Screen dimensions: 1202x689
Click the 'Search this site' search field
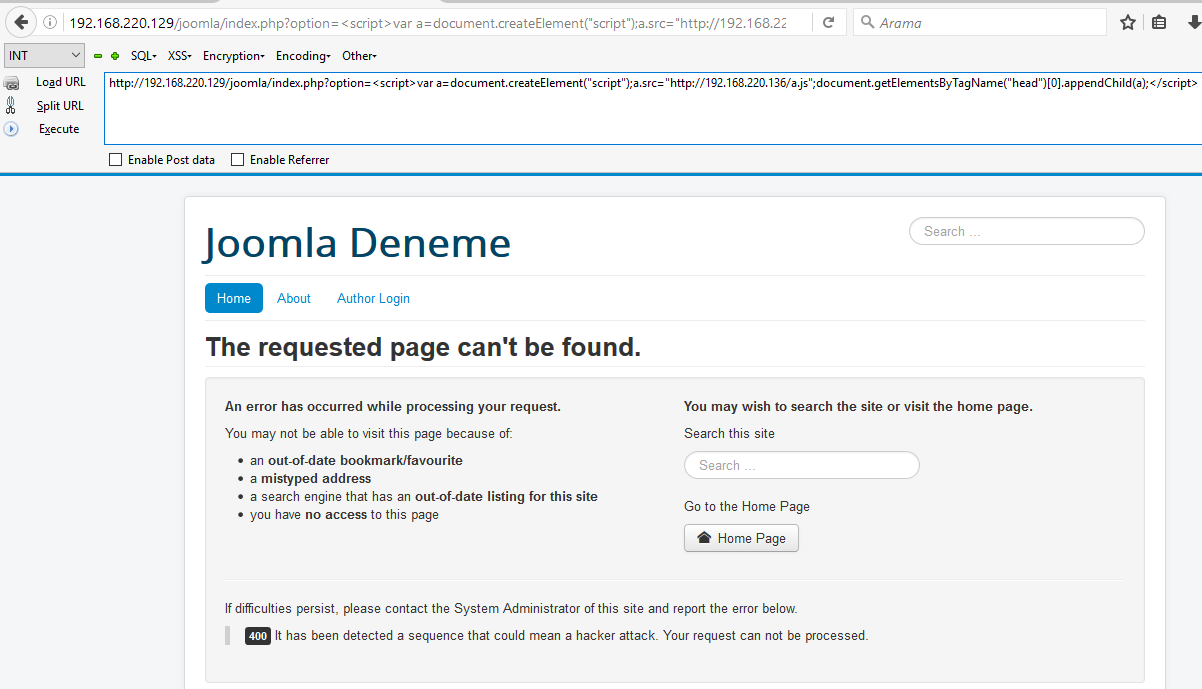click(802, 465)
